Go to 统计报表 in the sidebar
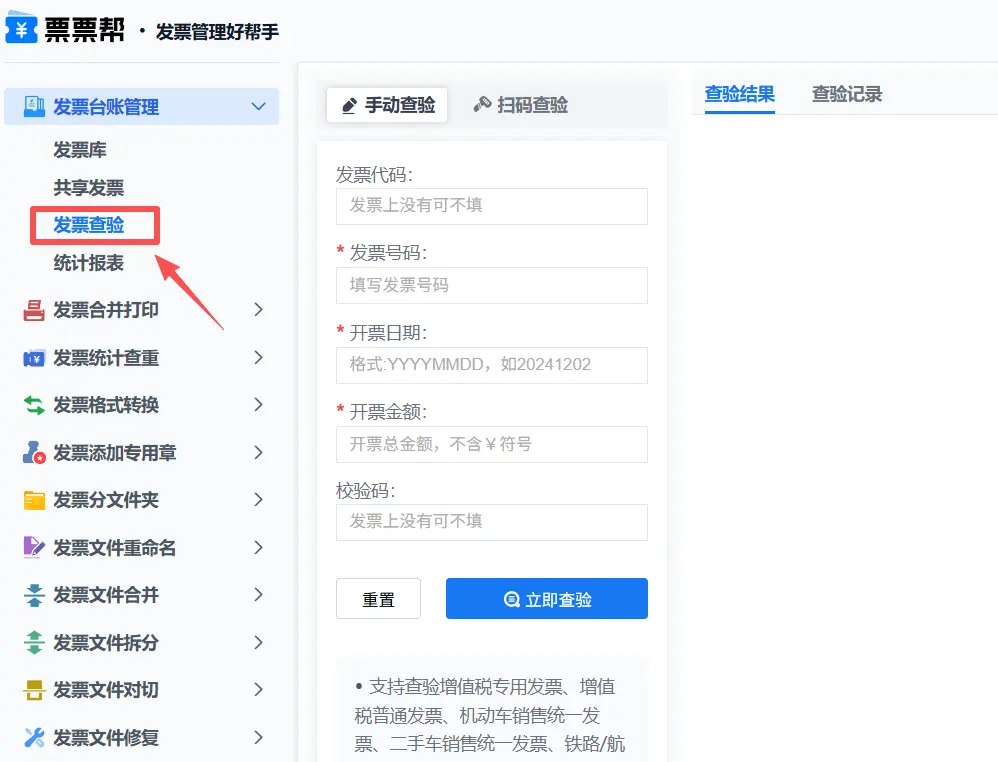The width and height of the screenshot is (998, 762). (89, 263)
